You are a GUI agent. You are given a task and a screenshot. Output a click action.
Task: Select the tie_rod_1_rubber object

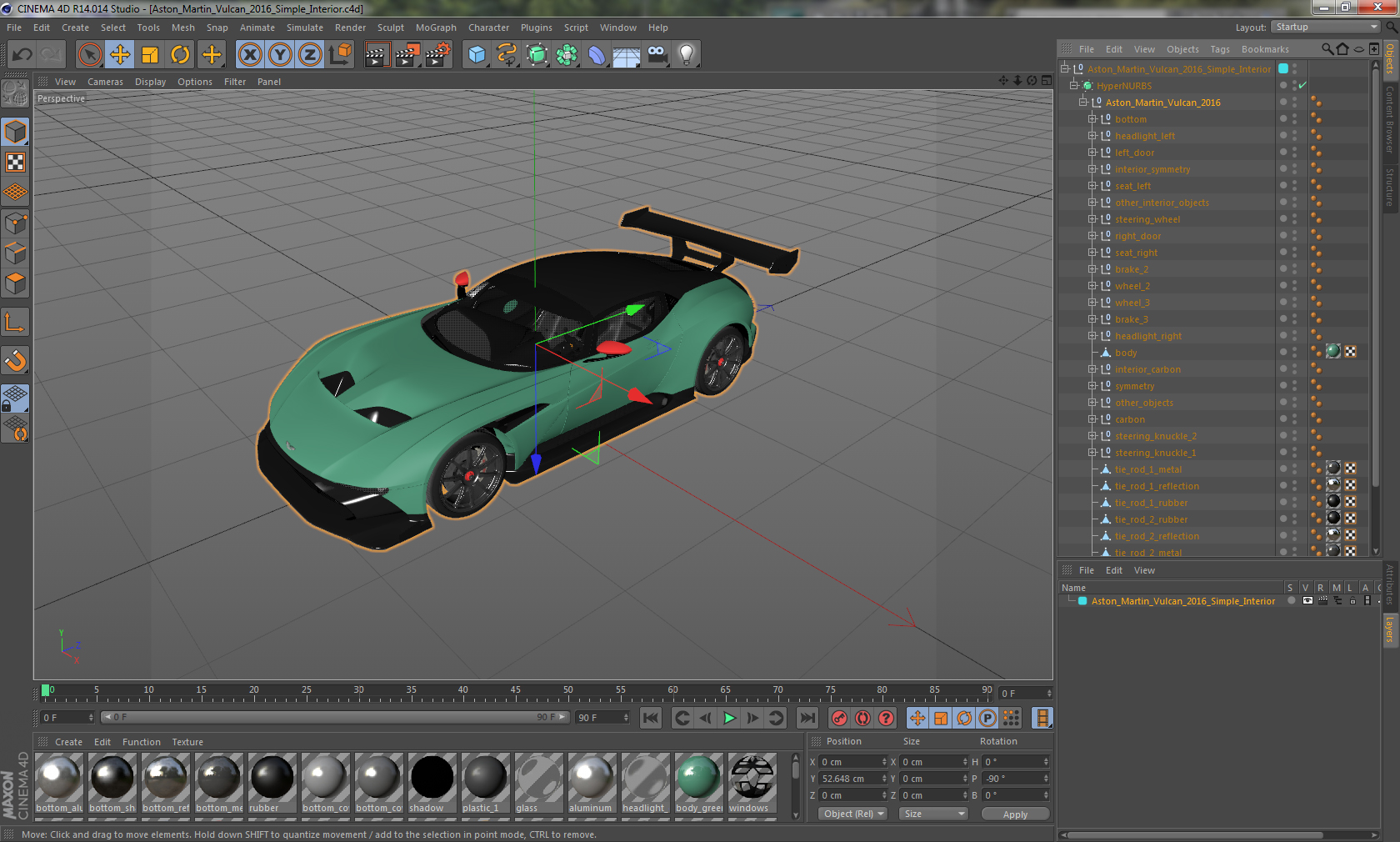coord(1151,503)
